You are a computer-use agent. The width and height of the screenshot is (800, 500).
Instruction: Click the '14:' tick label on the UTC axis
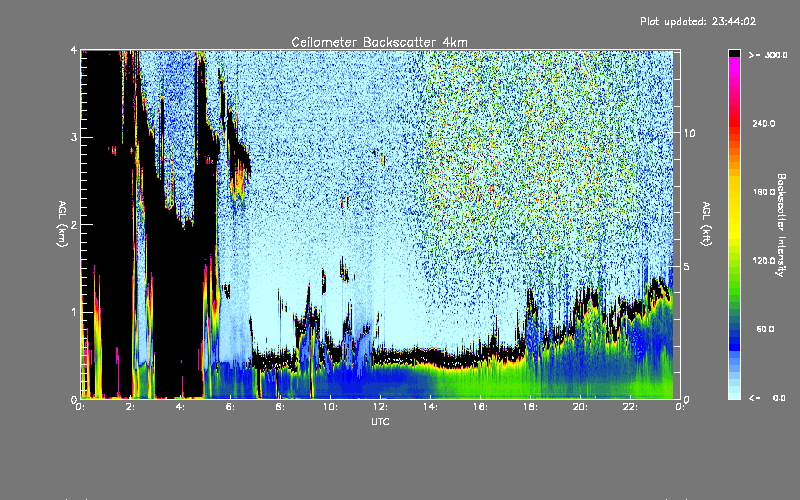tap(430, 407)
